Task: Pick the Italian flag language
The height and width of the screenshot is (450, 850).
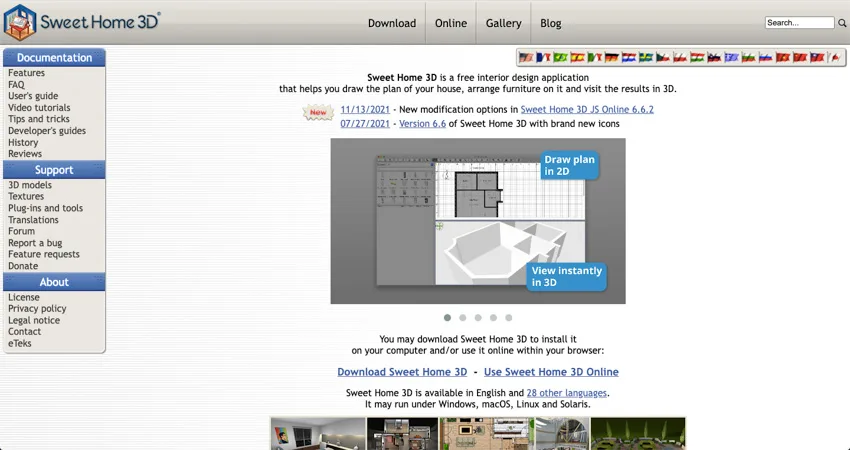Action: pos(594,57)
